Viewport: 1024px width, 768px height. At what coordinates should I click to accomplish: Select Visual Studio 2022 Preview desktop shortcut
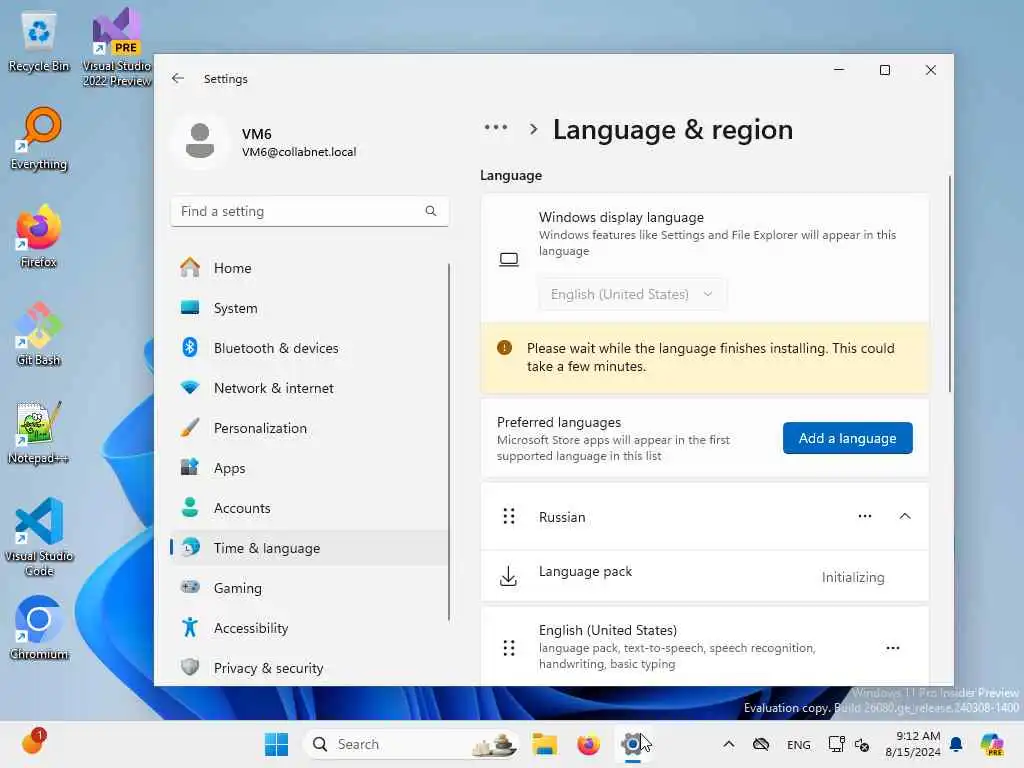pyautogui.click(x=117, y=47)
